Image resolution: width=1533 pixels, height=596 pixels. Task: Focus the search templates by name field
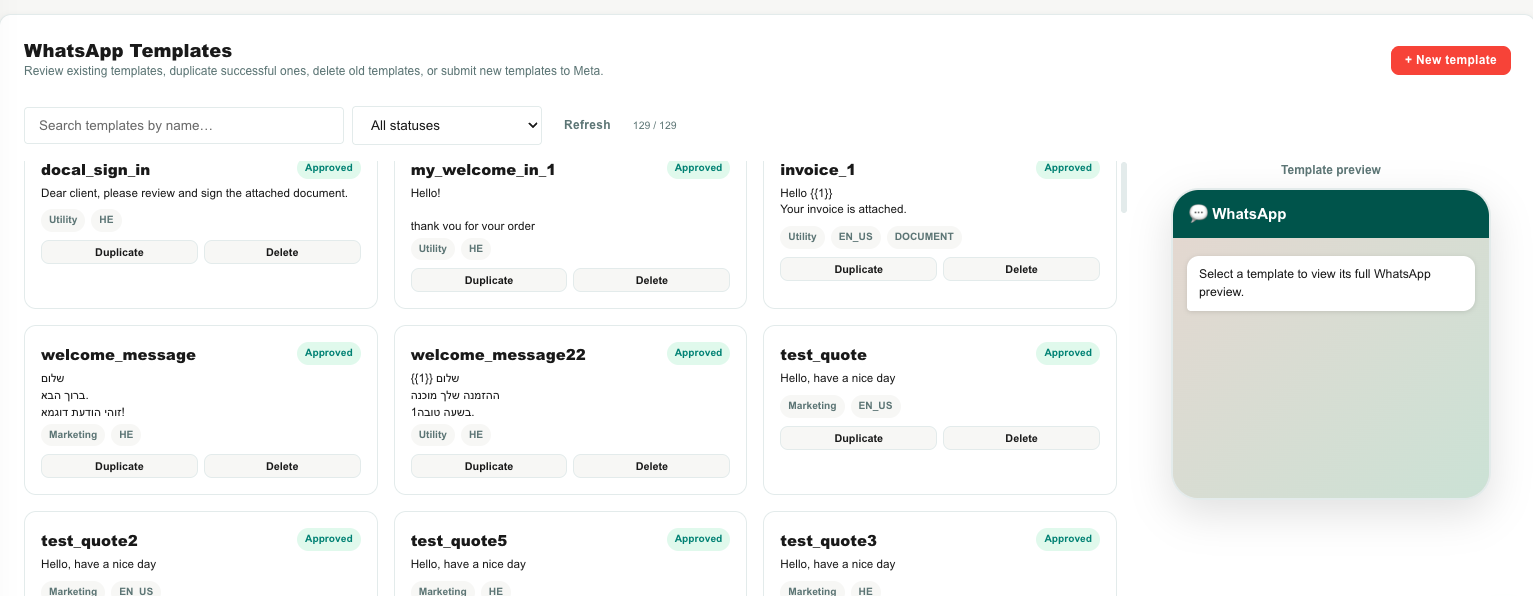coord(184,125)
